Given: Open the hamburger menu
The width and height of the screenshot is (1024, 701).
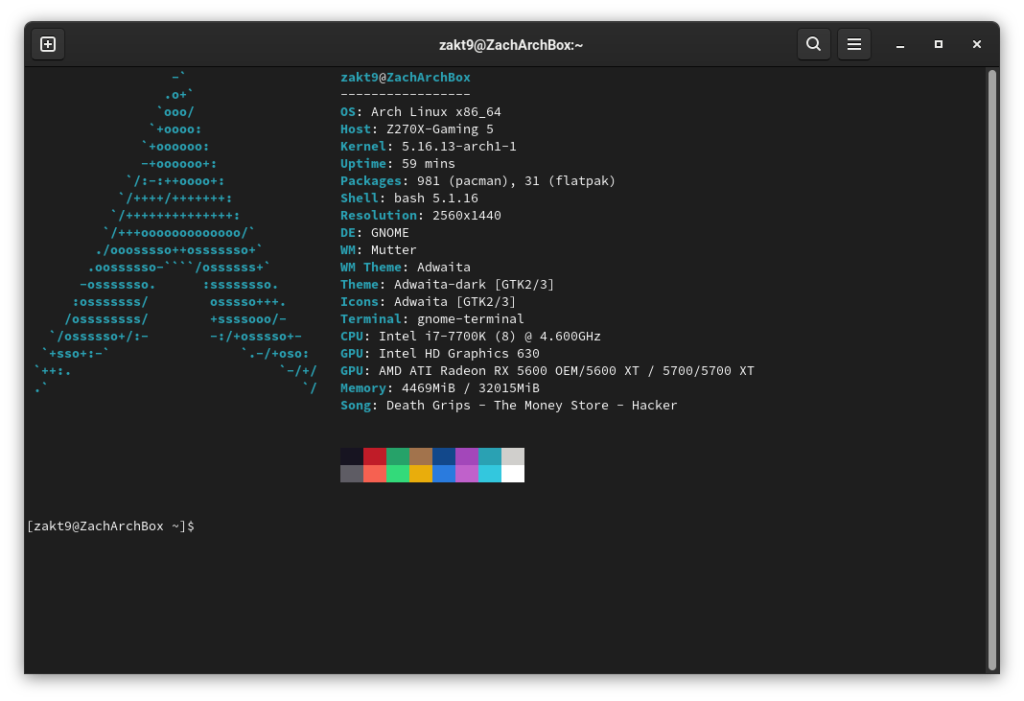Looking at the screenshot, I should tap(854, 44).
